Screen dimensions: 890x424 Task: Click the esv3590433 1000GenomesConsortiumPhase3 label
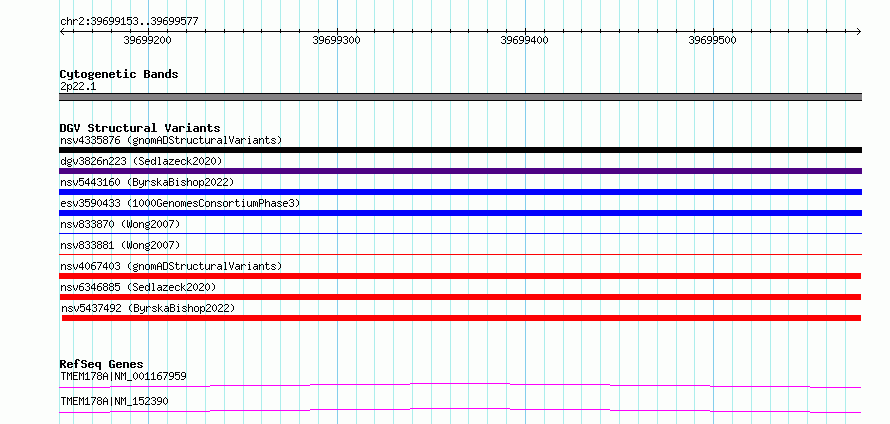click(x=180, y=203)
